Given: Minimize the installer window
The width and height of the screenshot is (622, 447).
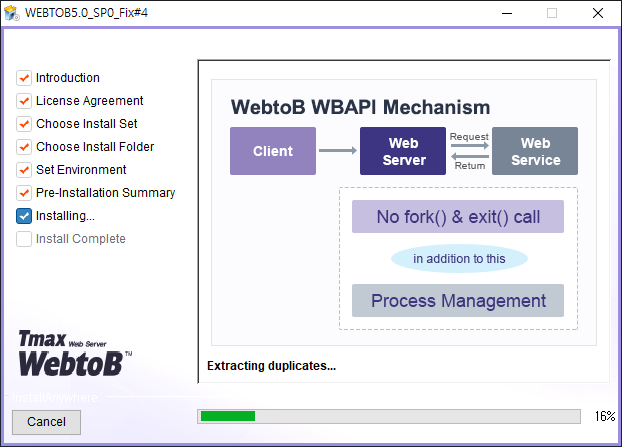Looking at the screenshot, I should click(x=507, y=13).
